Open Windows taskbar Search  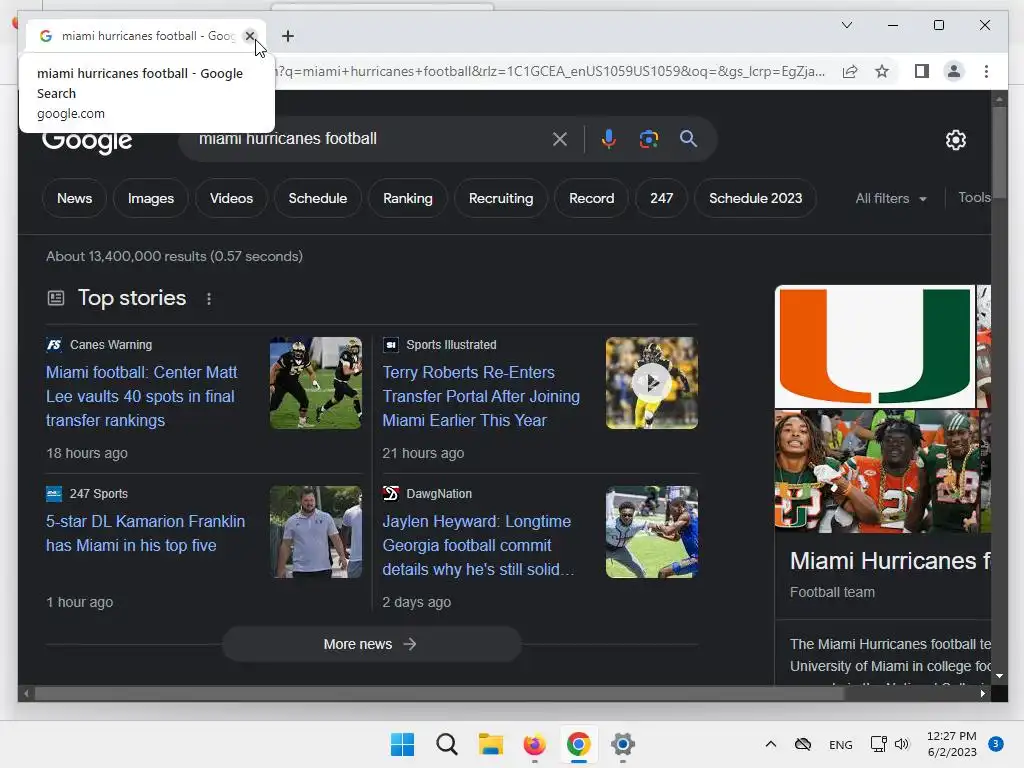(447, 744)
